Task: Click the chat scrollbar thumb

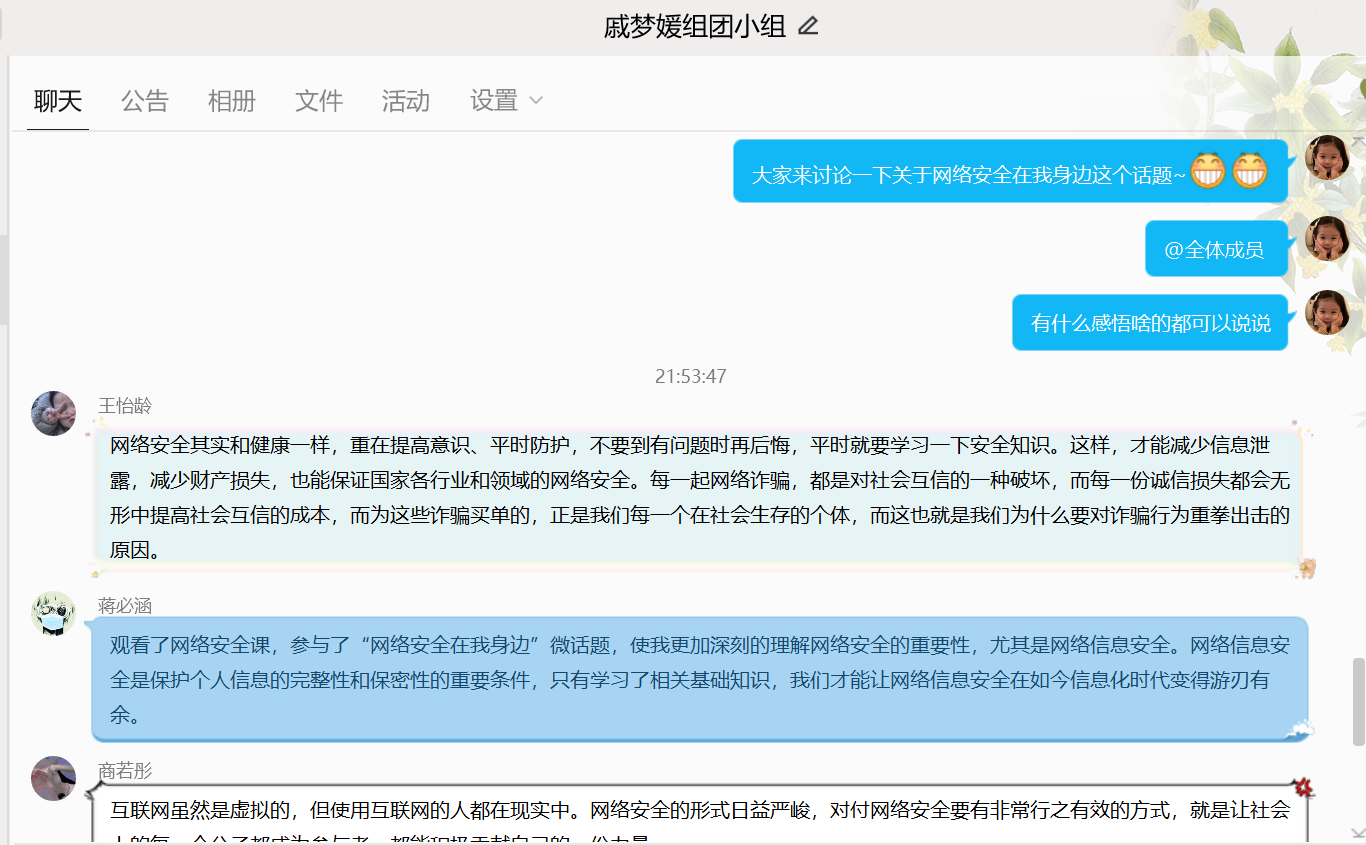Action: click(1358, 700)
